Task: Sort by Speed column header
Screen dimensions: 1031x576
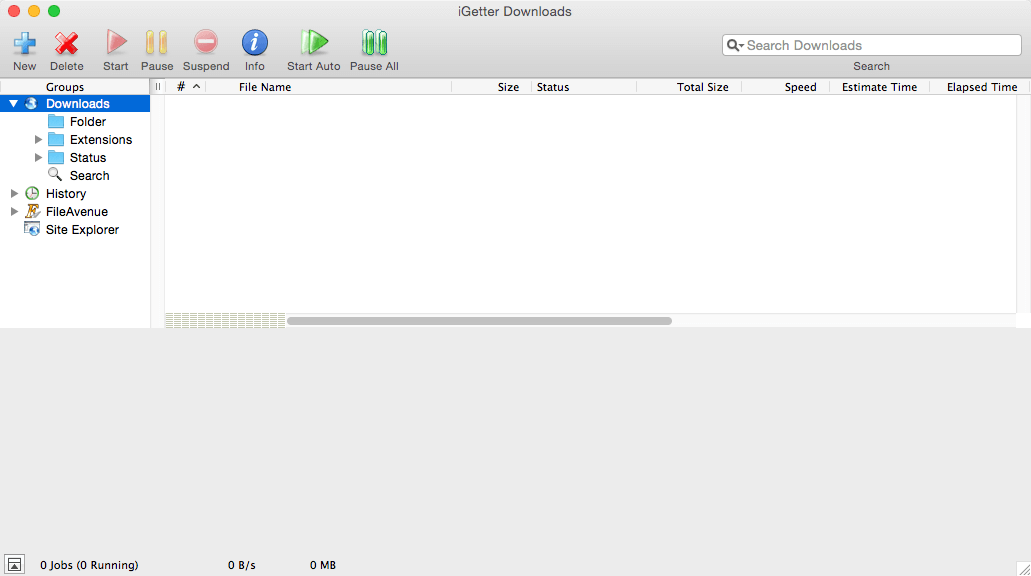Action: point(786,87)
